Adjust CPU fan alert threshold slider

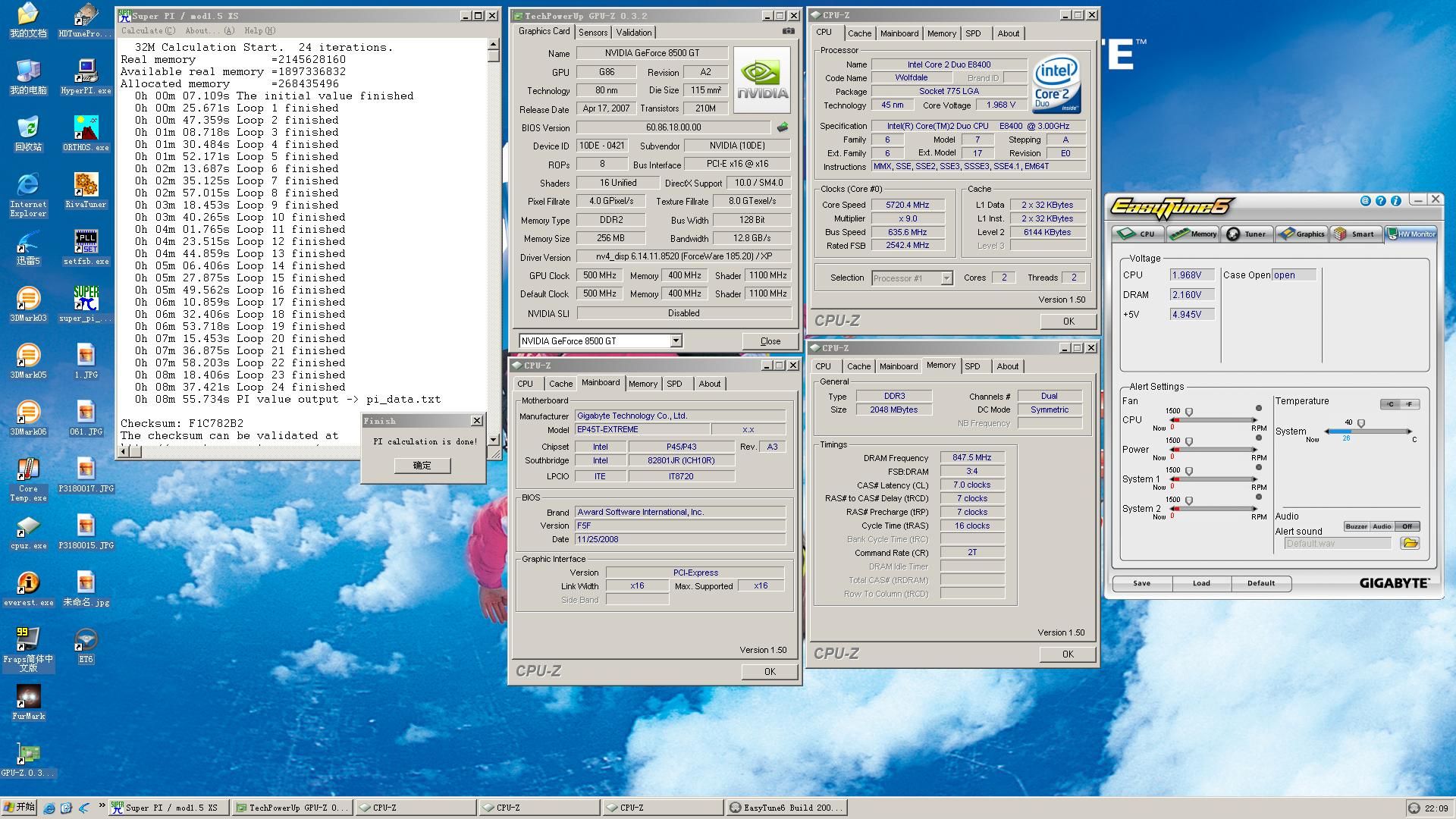click(1189, 413)
